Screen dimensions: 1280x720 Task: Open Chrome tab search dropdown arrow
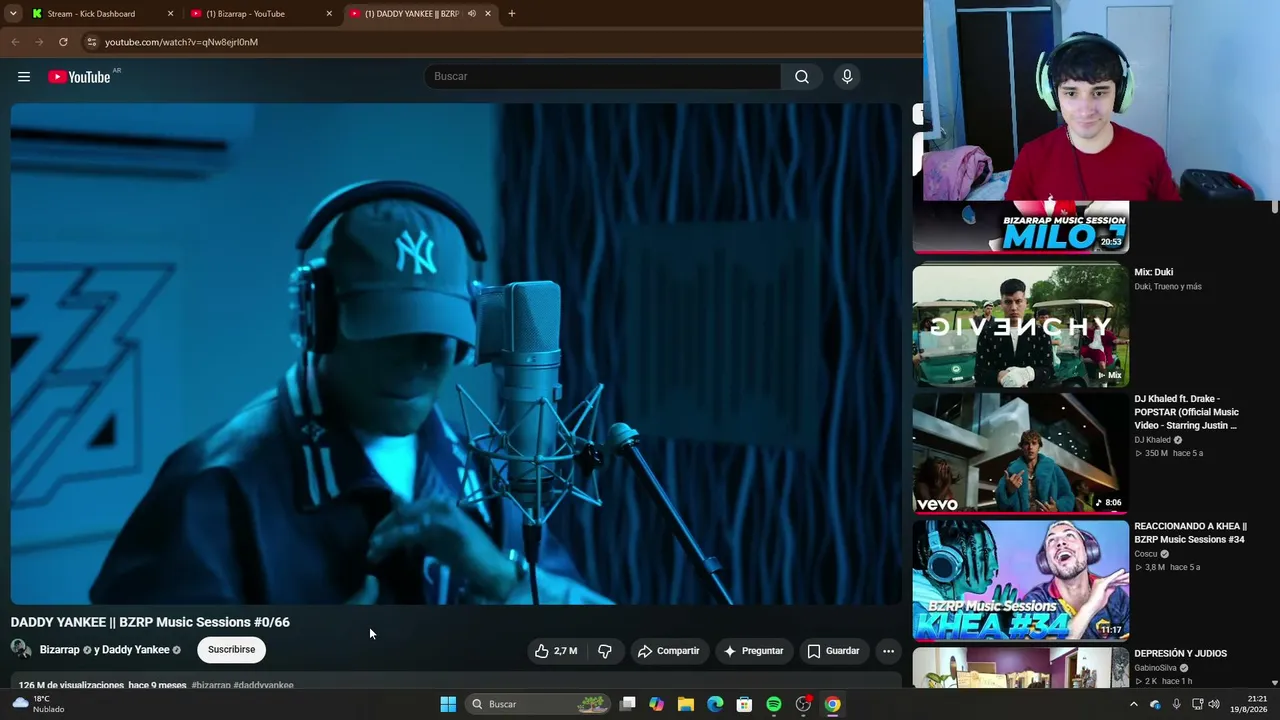click(13, 14)
